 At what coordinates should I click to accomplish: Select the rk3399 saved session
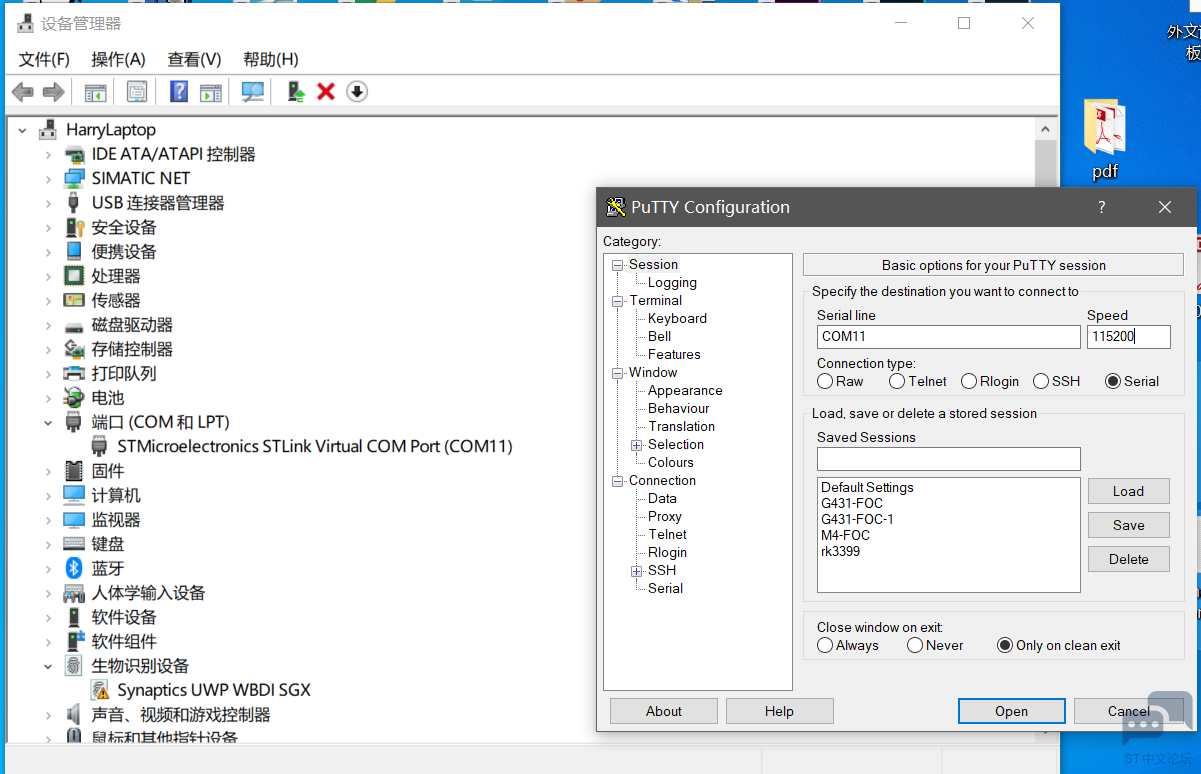(840, 551)
